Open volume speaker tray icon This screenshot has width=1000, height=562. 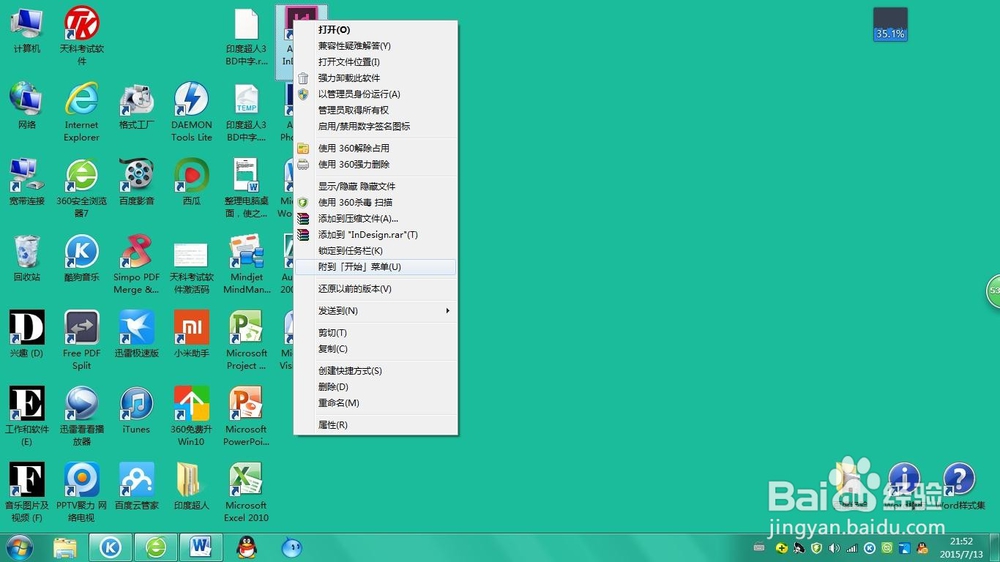[x=834, y=547]
